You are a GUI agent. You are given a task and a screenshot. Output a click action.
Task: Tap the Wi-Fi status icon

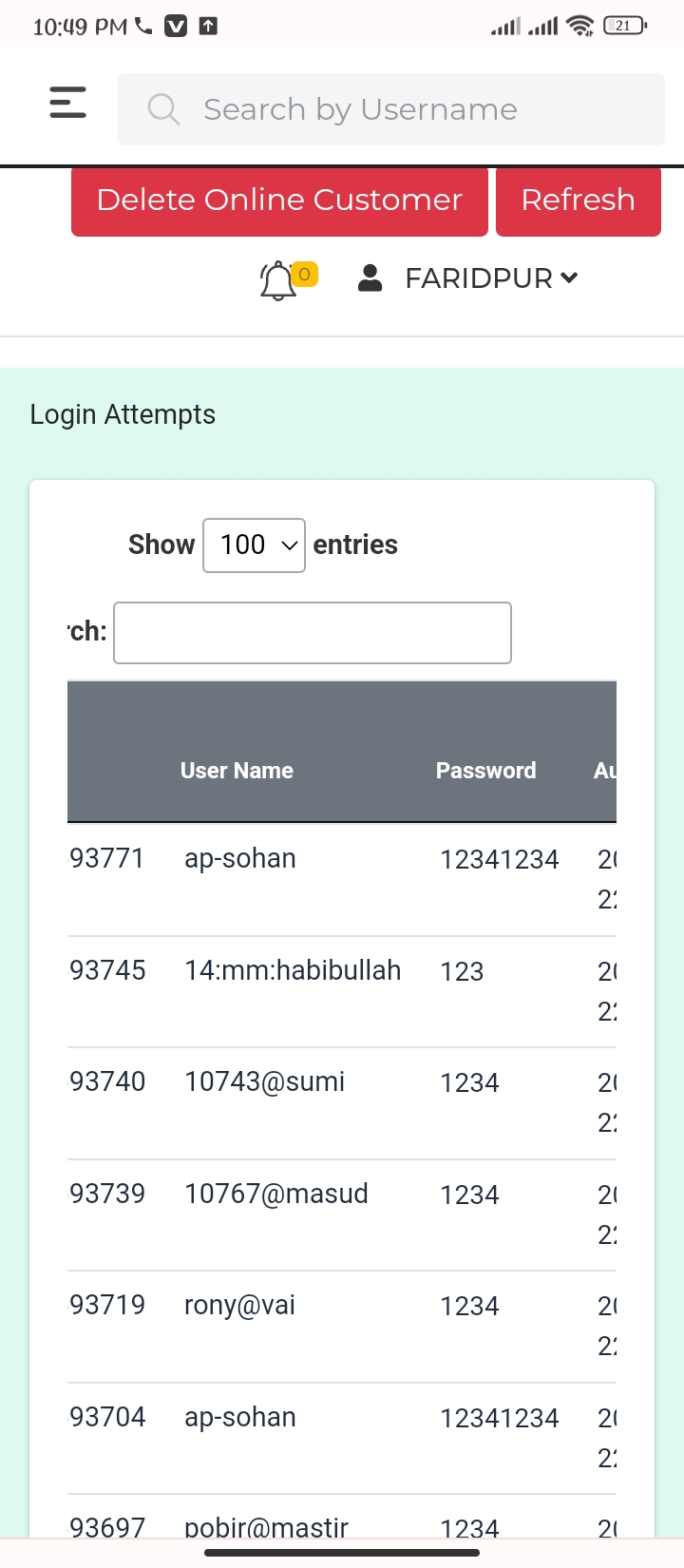[579, 26]
